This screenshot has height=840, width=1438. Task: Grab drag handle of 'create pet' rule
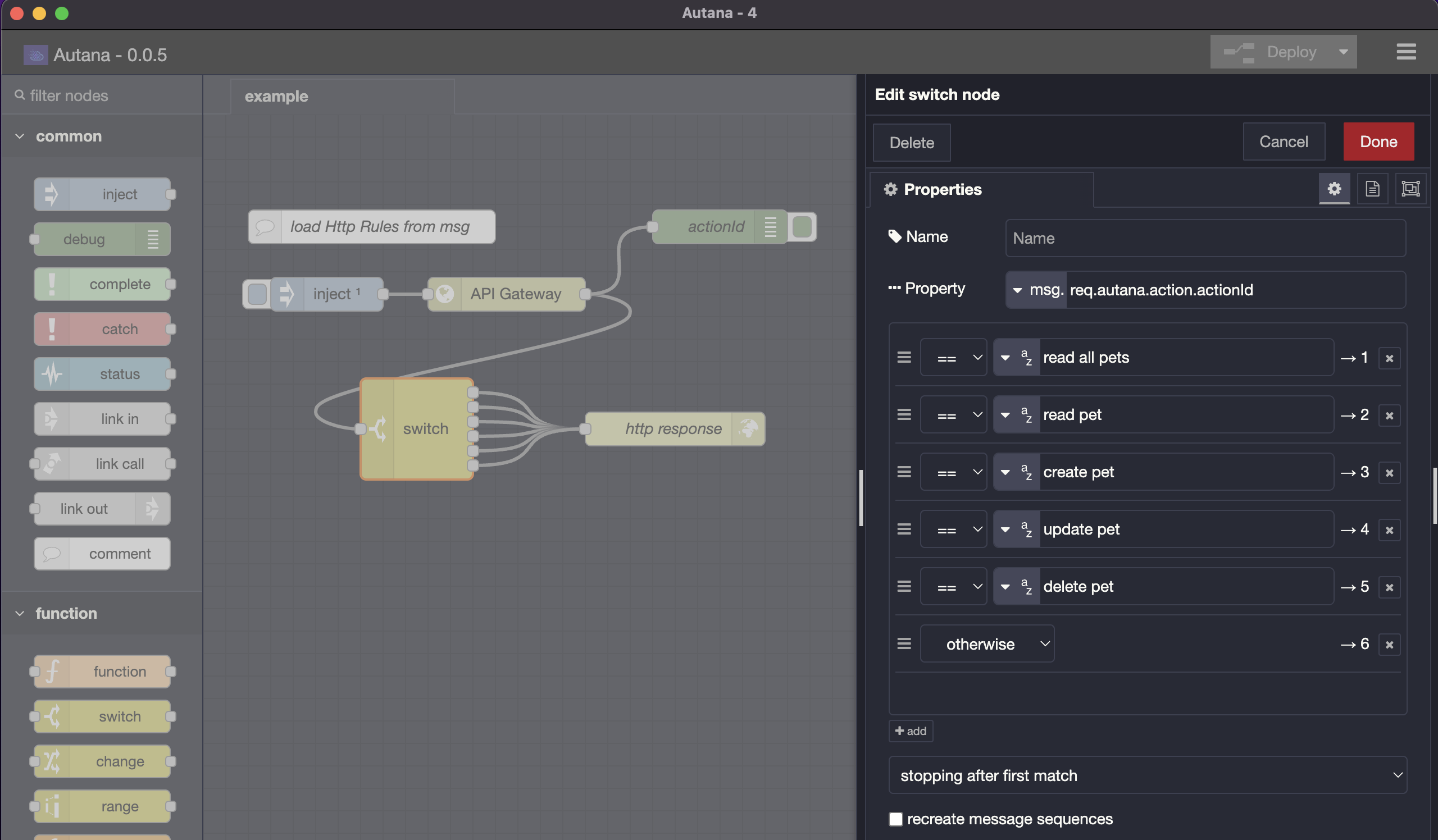click(903, 472)
